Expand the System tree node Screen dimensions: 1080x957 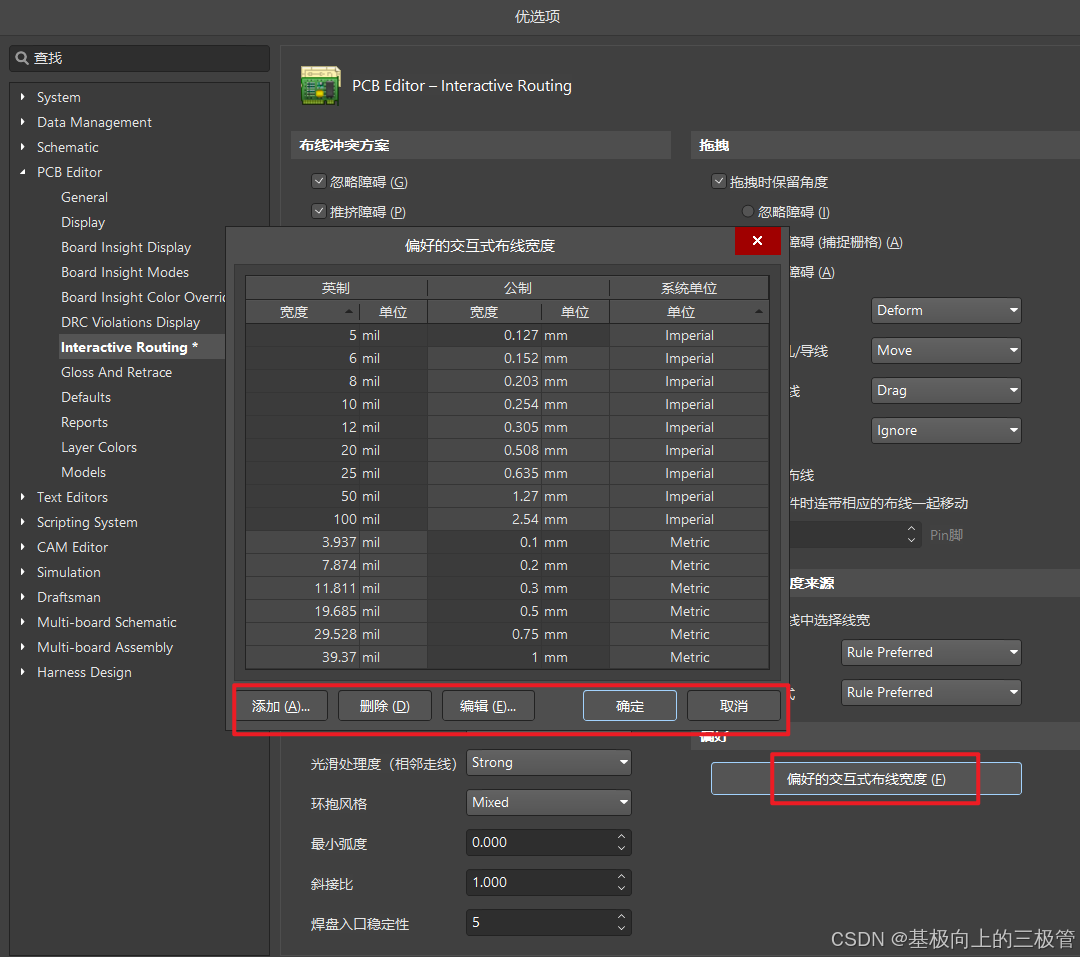(x=23, y=97)
